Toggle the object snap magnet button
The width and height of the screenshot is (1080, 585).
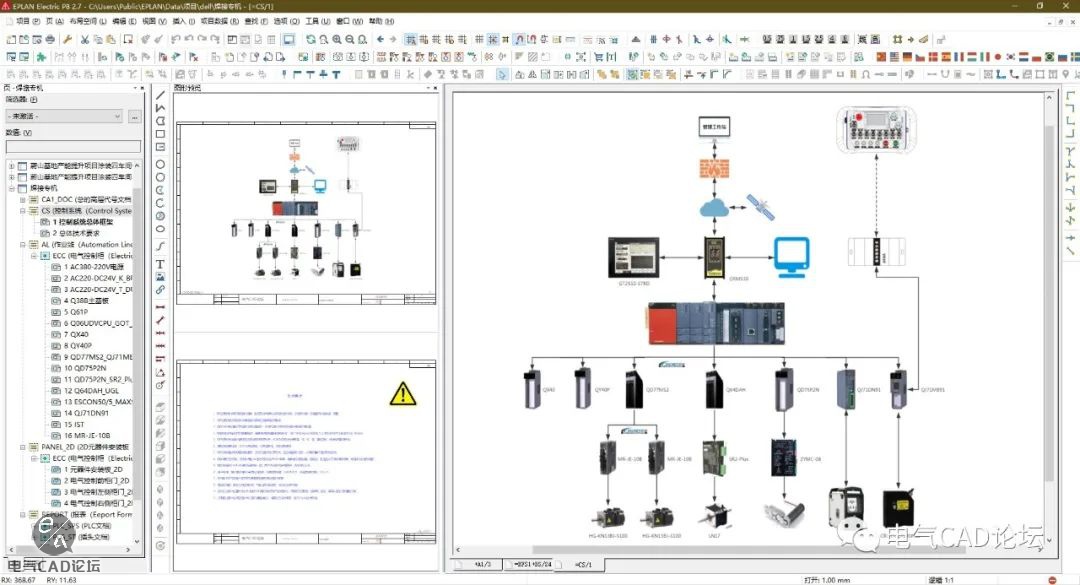[x=518, y=39]
